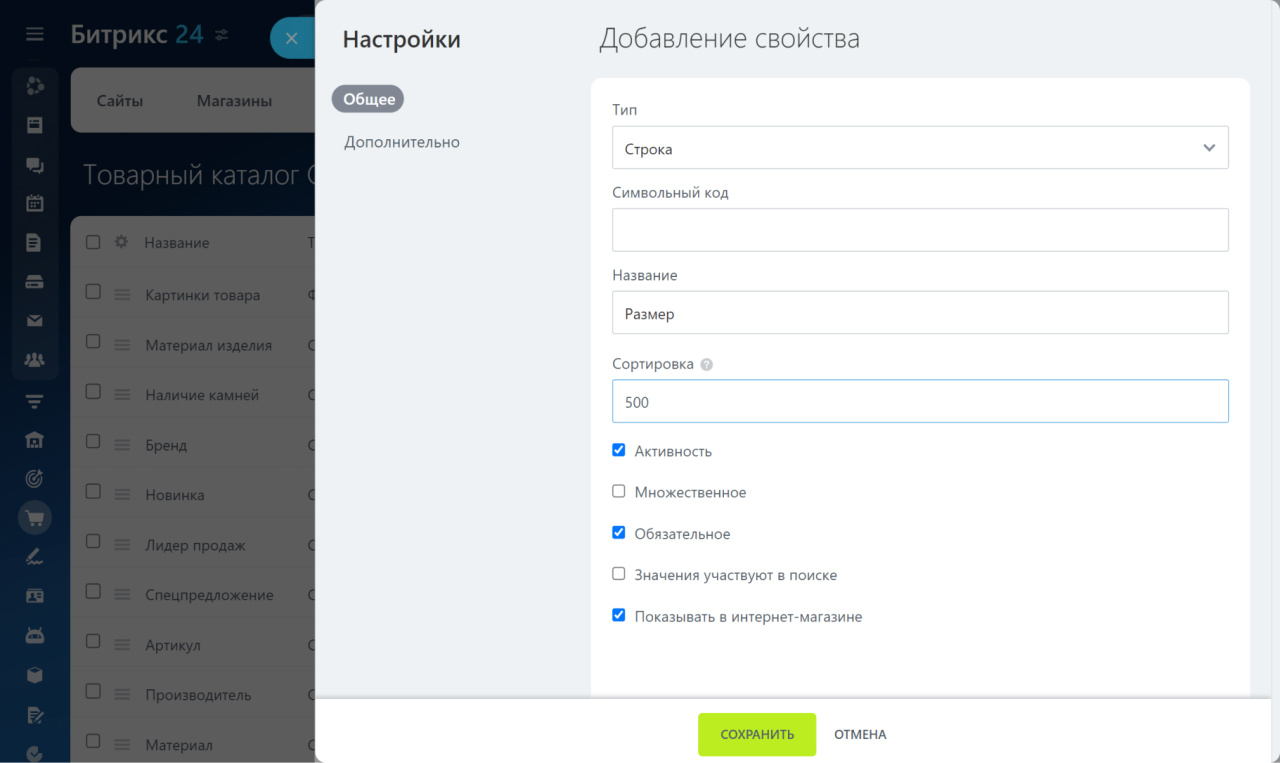Click the Производитель property name
Image resolution: width=1280 pixels, height=763 pixels.
(x=198, y=695)
